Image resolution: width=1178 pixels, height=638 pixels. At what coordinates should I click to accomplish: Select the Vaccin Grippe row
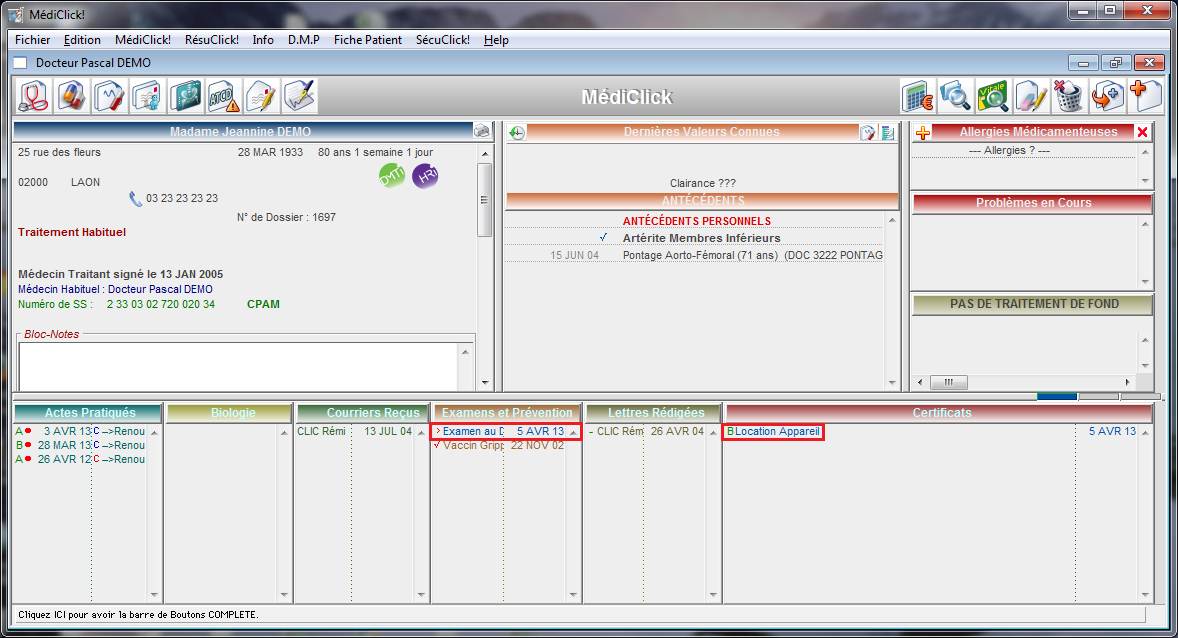click(500, 446)
